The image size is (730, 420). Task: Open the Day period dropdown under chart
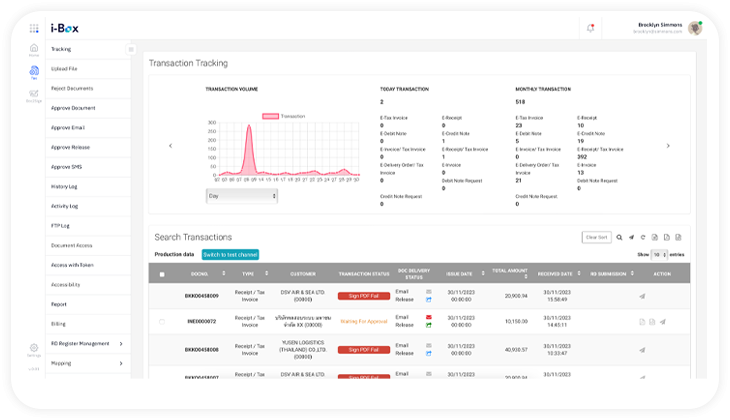241,196
